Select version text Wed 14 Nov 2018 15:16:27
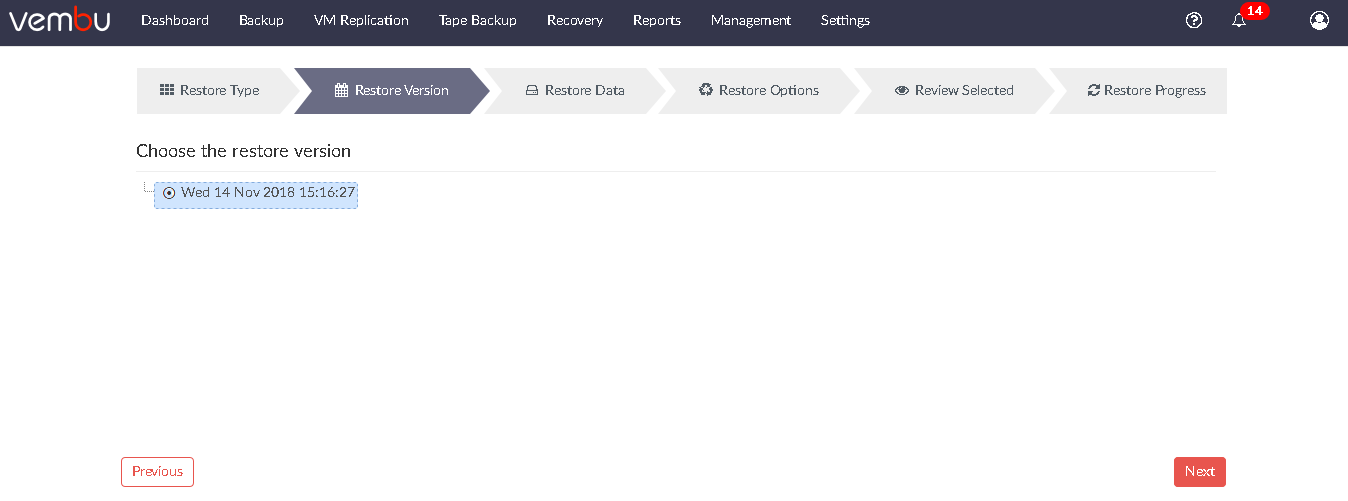 pos(268,192)
